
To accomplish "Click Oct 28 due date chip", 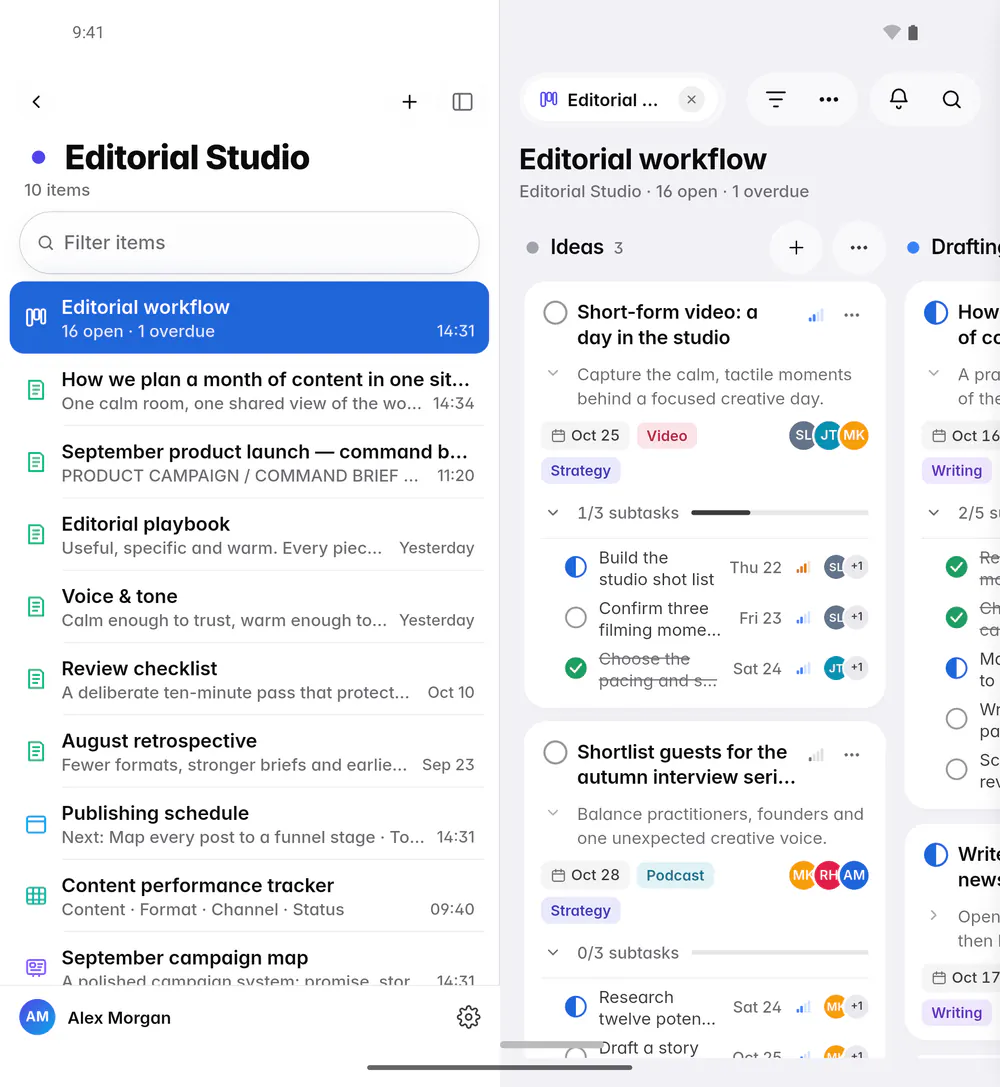I will tap(585, 875).
